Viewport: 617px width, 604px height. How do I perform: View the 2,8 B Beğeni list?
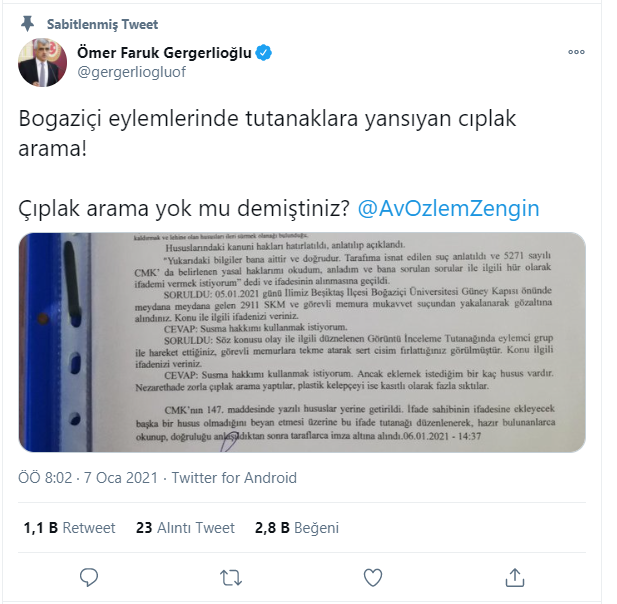pyautogui.click(x=297, y=528)
